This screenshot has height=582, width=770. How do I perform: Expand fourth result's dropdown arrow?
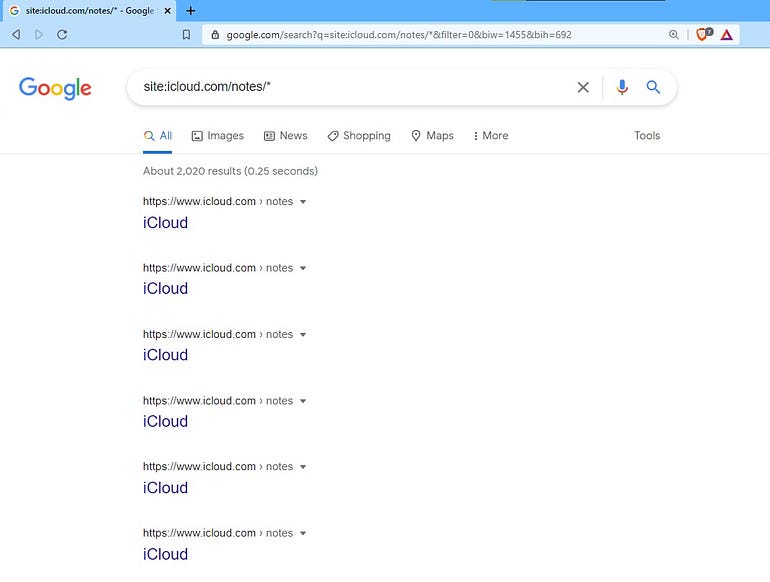[x=303, y=401]
